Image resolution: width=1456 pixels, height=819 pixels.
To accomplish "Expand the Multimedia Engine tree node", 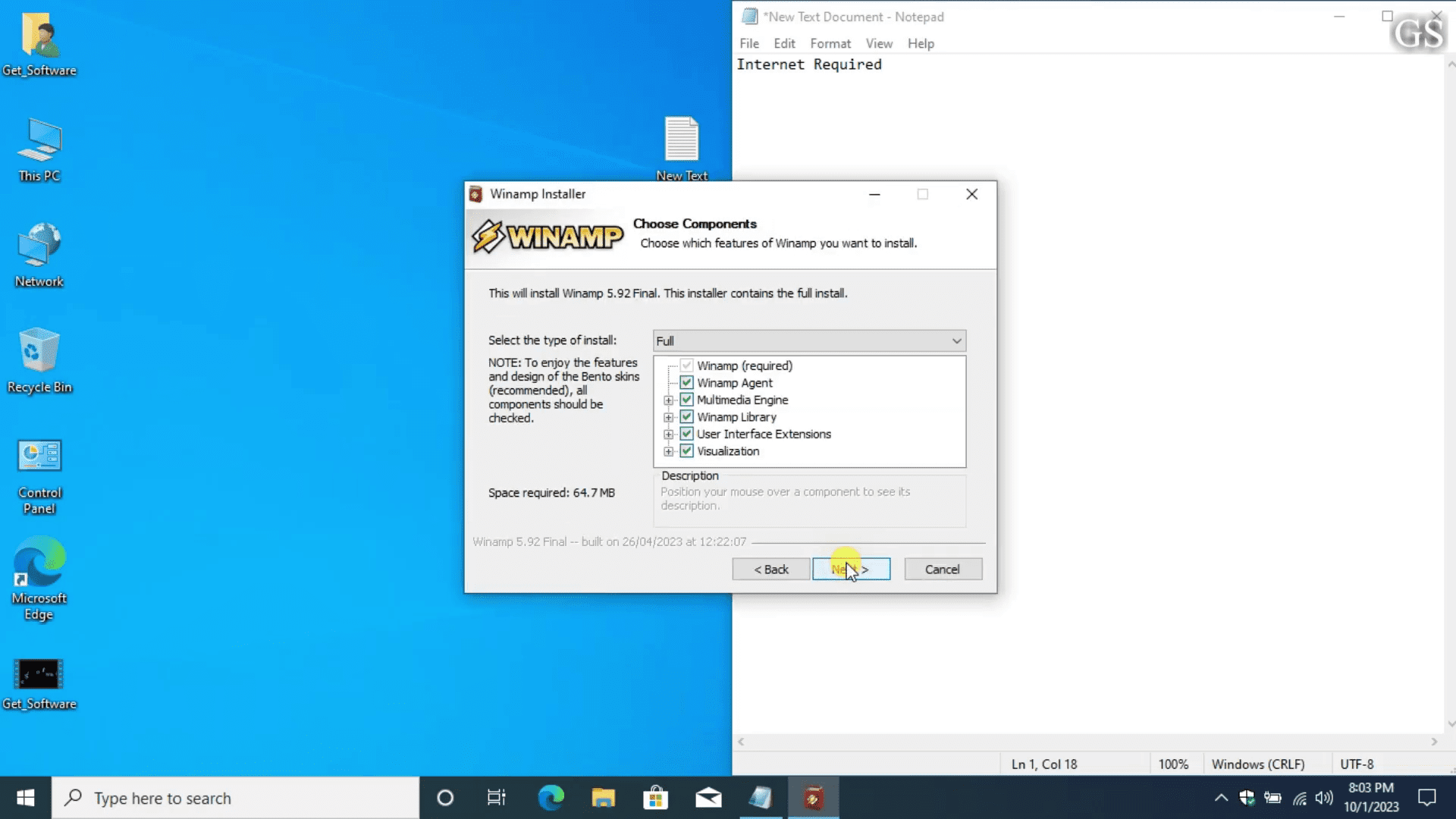I will [x=668, y=400].
